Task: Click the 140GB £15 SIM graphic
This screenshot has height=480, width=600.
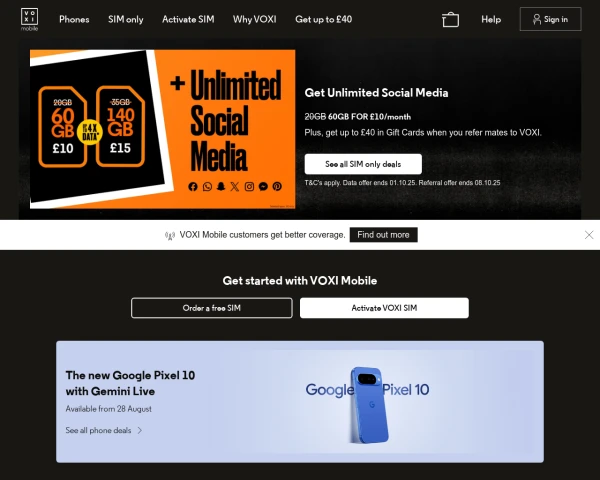Action: click(120, 126)
